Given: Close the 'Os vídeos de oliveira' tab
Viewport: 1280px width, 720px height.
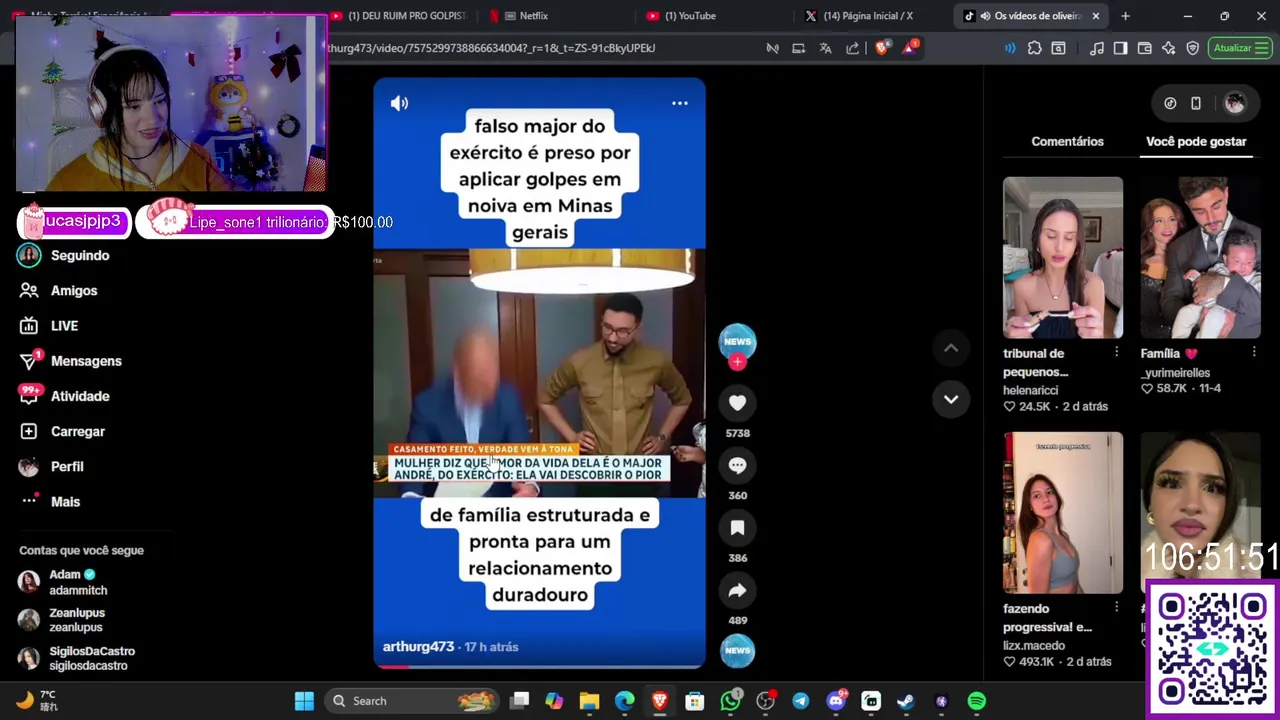Looking at the screenshot, I should coord(1096,16).
